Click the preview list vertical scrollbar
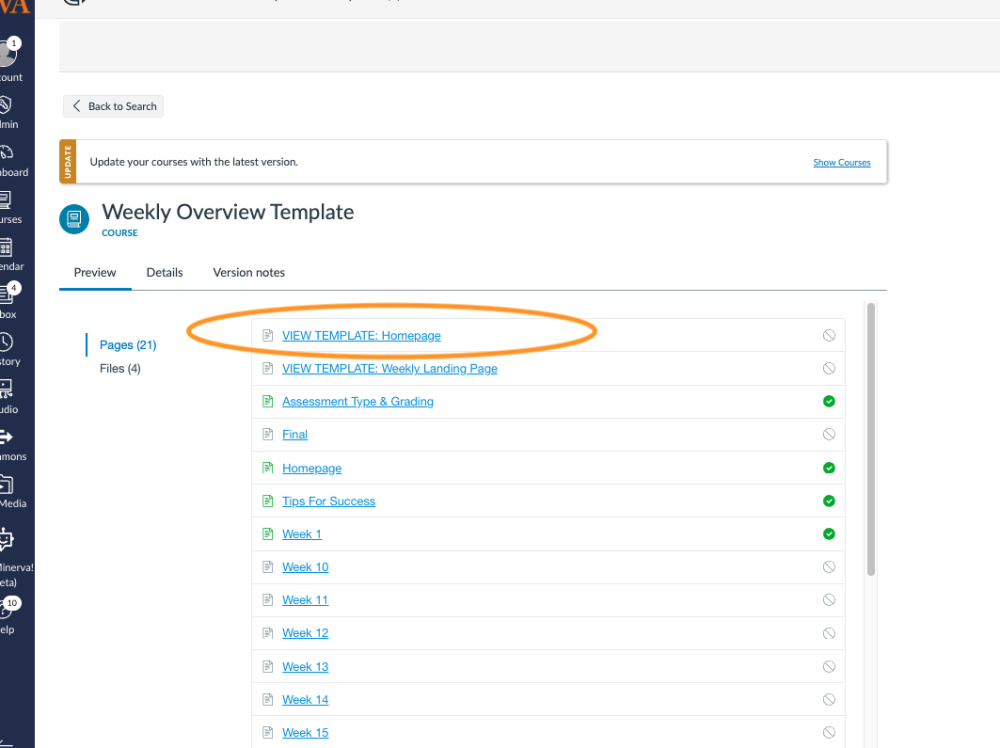This screenshot has width=1000, height=748. point(871,440)
